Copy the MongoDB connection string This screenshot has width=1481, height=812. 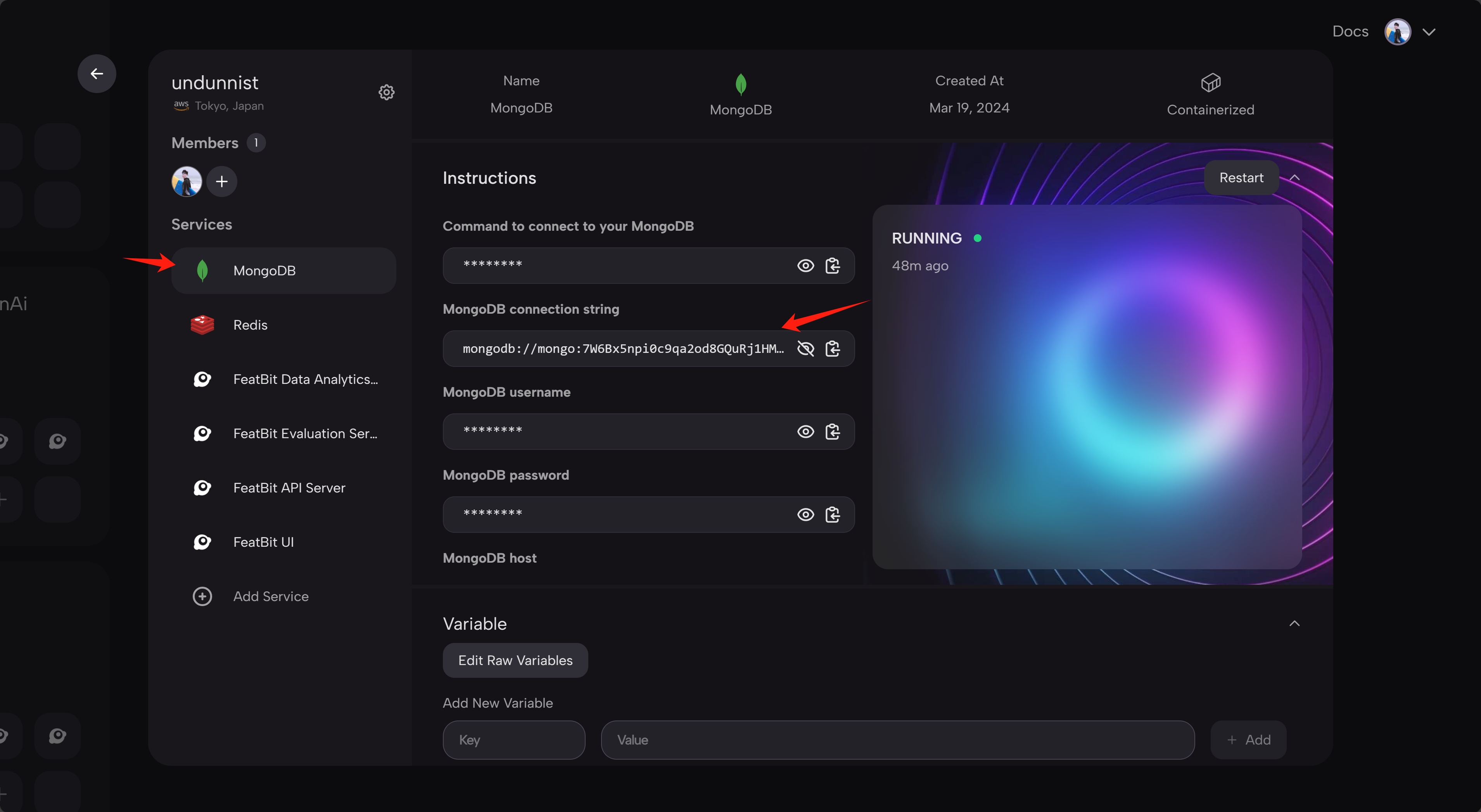pos(833,349)
